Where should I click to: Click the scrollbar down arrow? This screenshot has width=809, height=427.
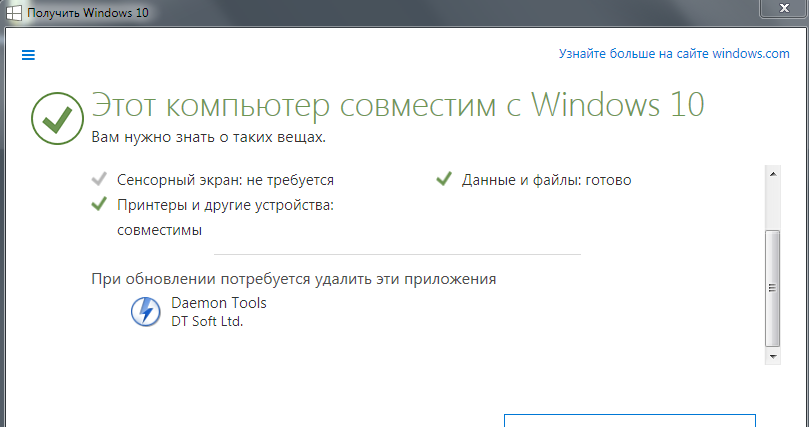(773, 356)
